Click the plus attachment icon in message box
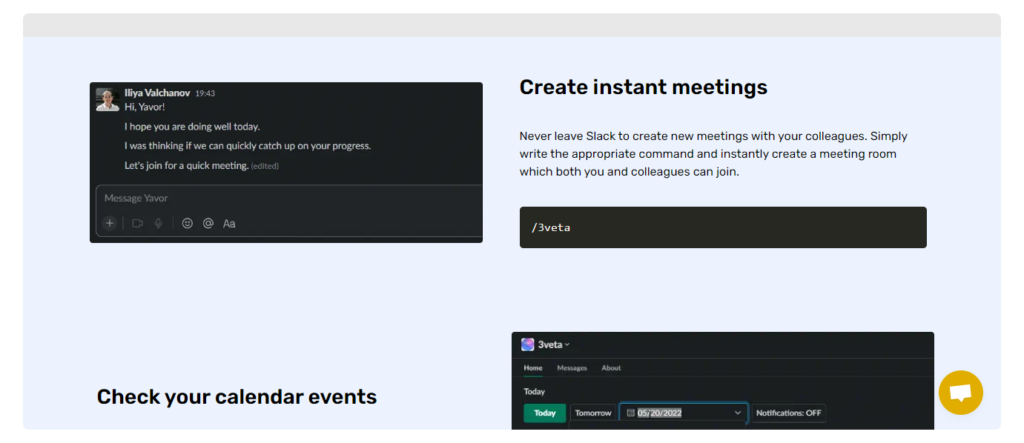 coord(110,223)
